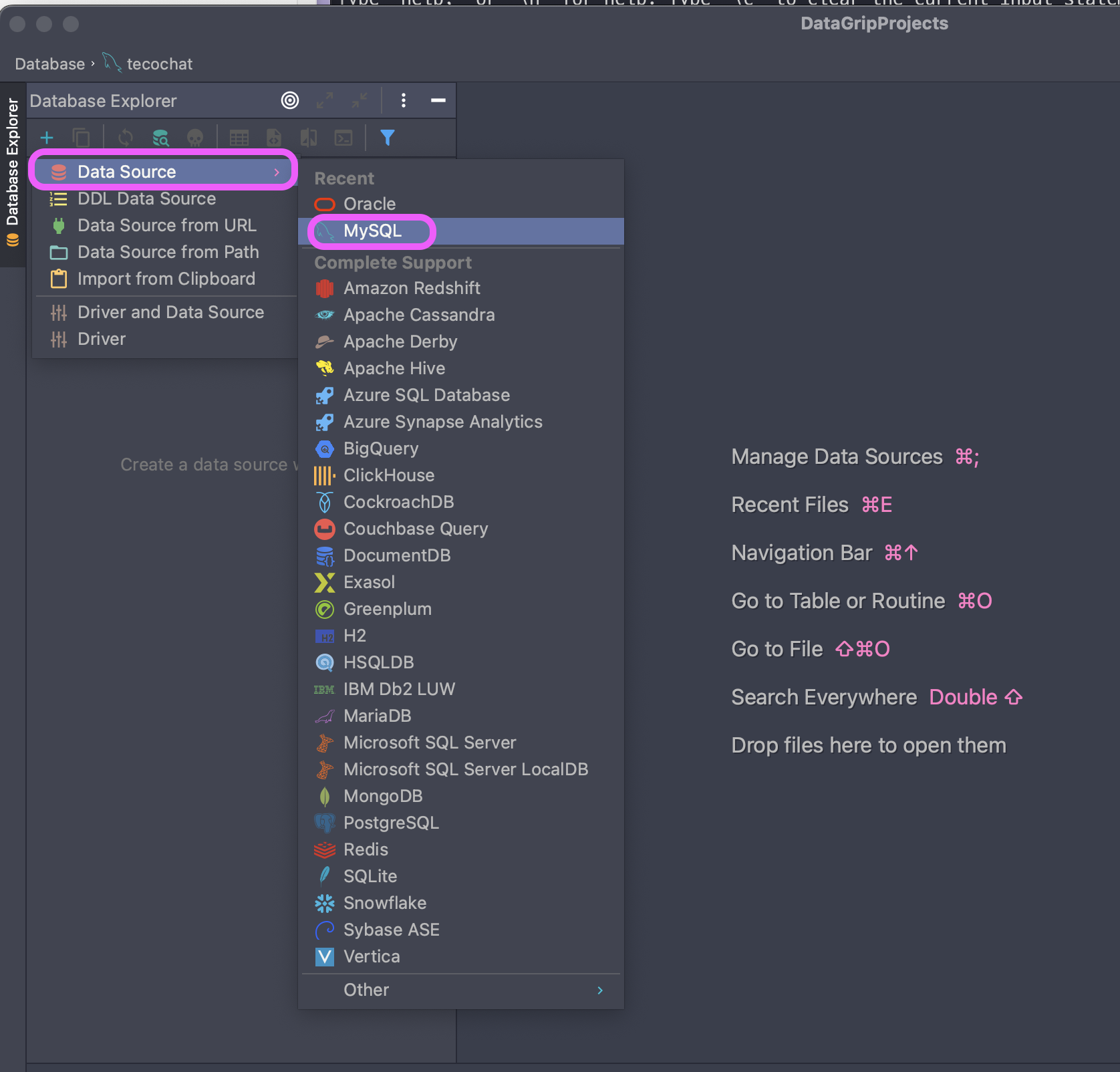Choose DocumentDB data source

coord(461,555)
